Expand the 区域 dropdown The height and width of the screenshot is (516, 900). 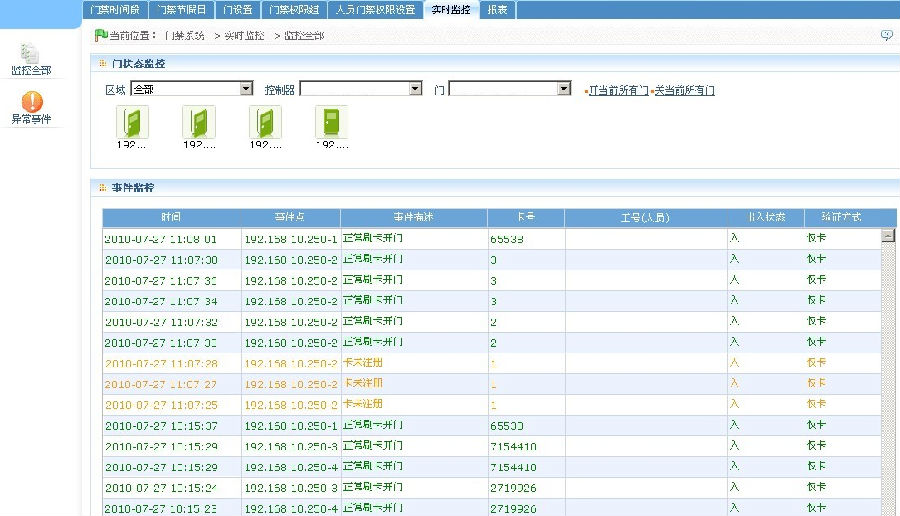[246, 89]
